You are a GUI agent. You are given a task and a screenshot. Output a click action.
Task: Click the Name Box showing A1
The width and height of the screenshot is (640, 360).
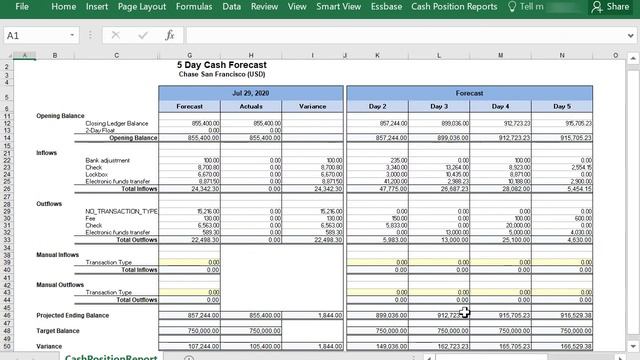[x=35, y=36]
